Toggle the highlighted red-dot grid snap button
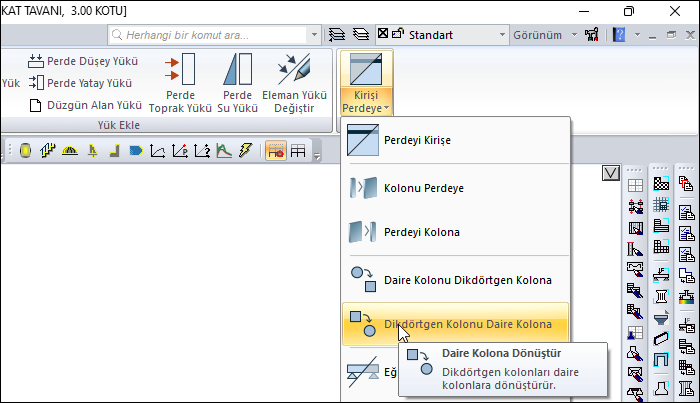Viewport: 700px width, 403px height. [274, 151]
